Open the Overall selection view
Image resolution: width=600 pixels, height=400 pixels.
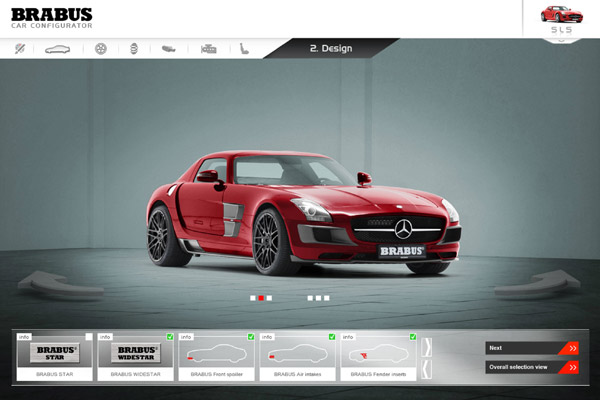click(x=532, y=367)
